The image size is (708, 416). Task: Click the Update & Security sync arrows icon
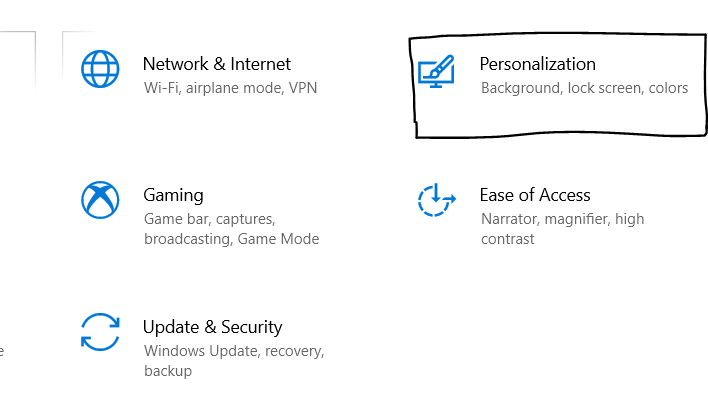click(x=100, y=332)
